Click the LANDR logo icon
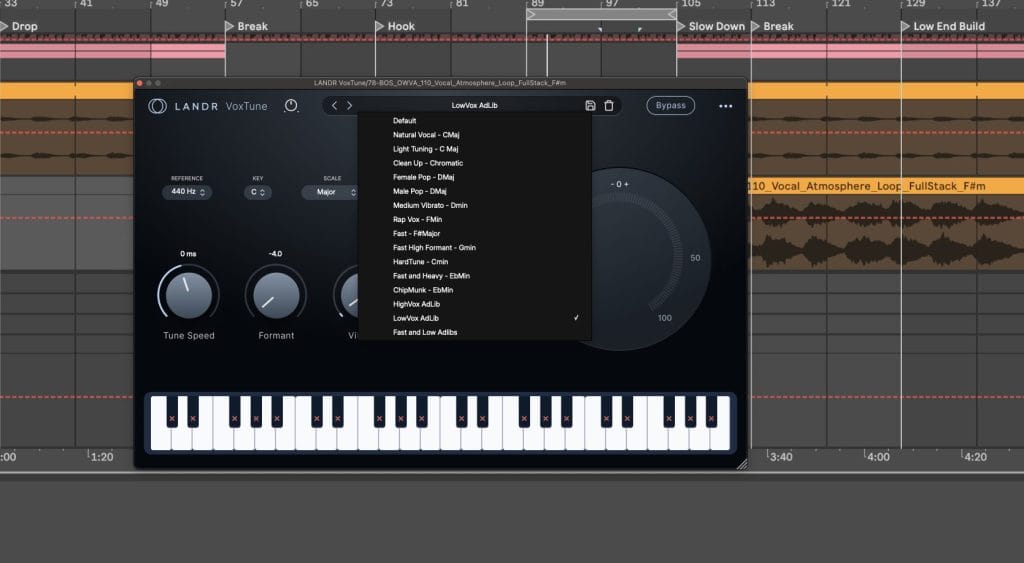 (x=157, y=106)
